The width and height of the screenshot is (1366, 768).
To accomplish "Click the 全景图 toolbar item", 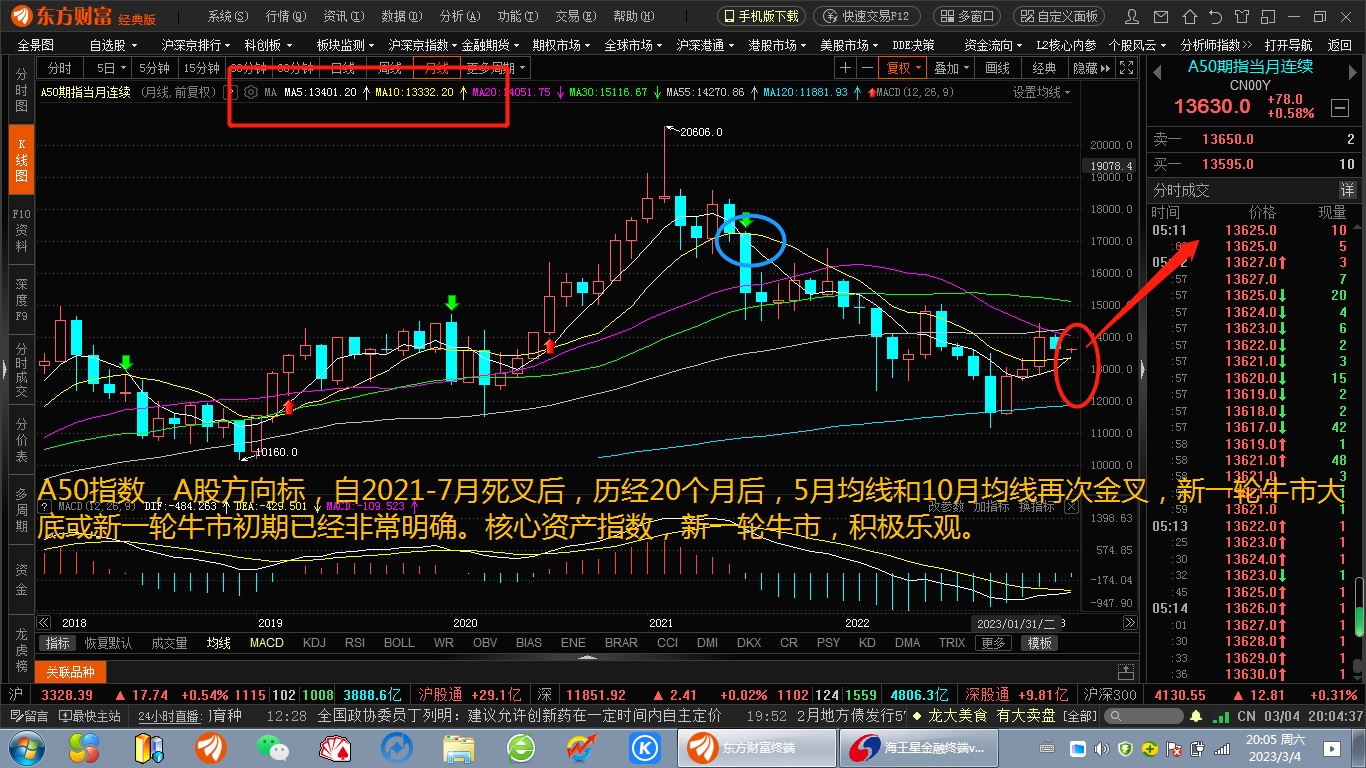I will (x=36, y=45).
